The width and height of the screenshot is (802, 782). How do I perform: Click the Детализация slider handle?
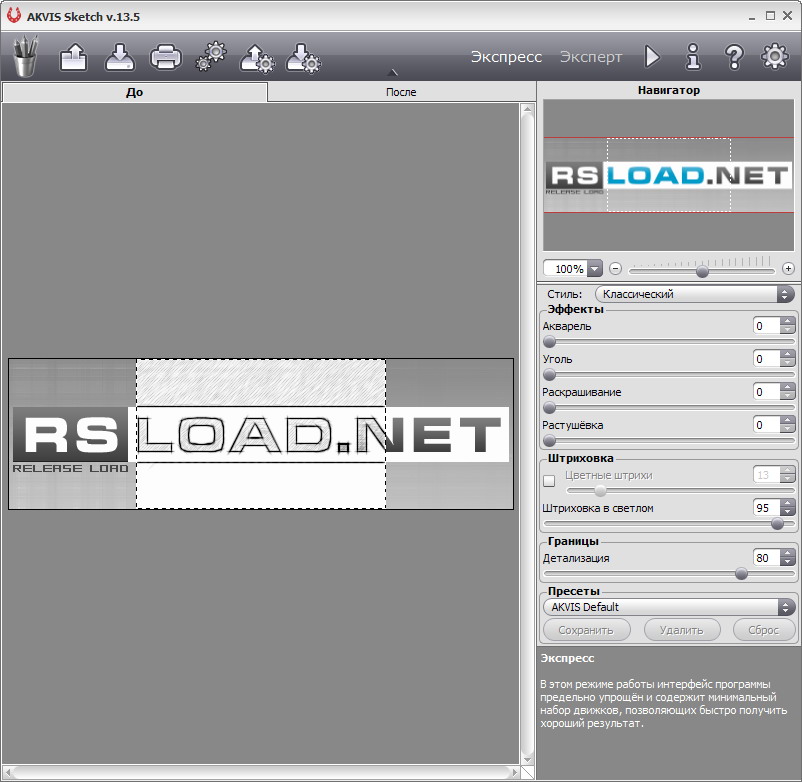[x=741, y=574]
